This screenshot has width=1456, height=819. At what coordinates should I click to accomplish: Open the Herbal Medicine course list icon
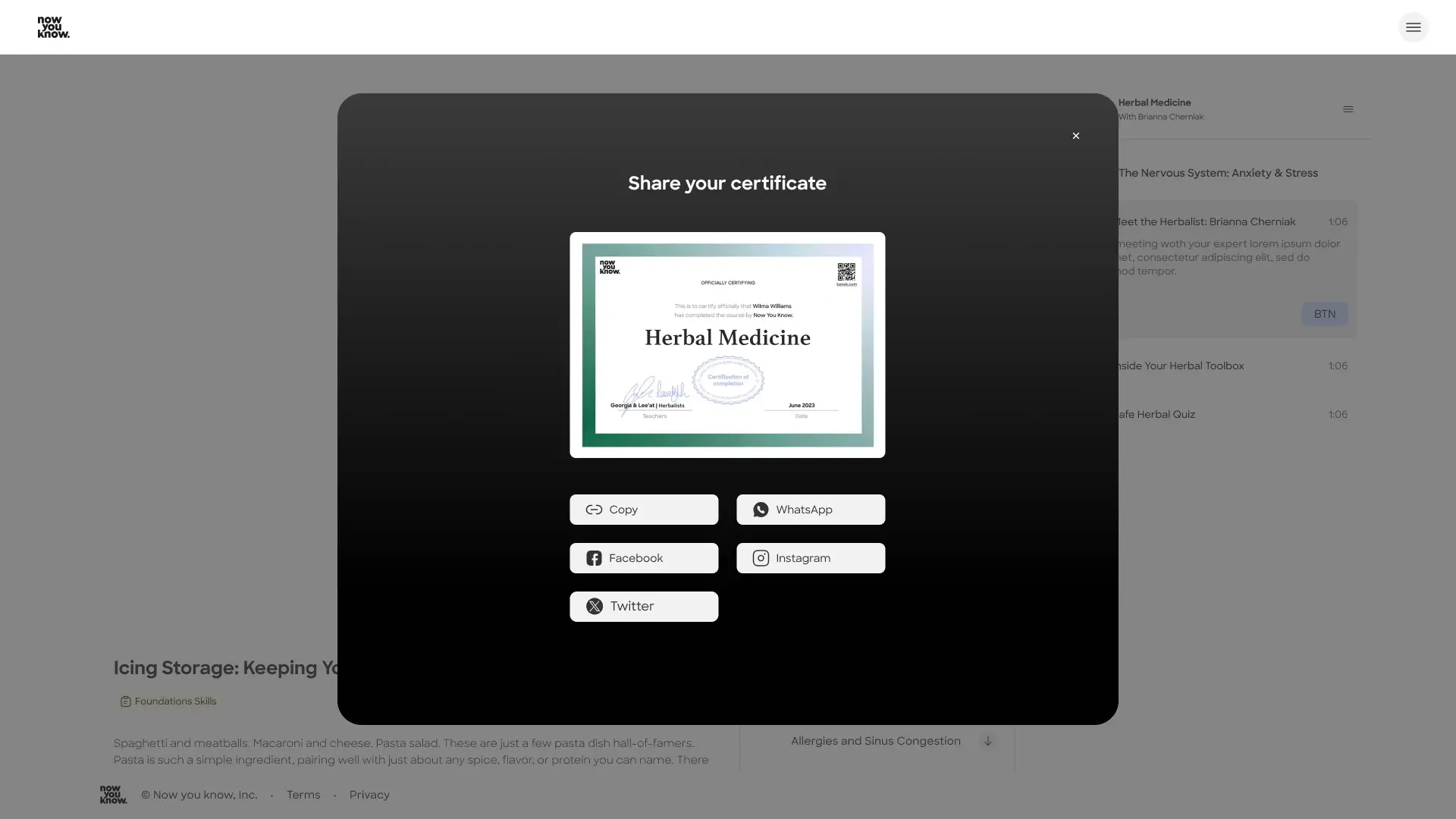1348,109
